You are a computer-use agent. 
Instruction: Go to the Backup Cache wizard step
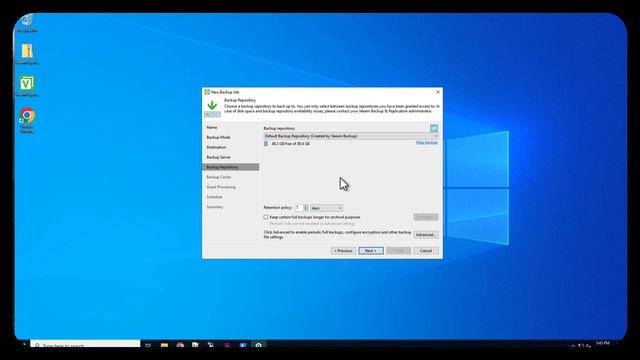click(x=219, y=177)
